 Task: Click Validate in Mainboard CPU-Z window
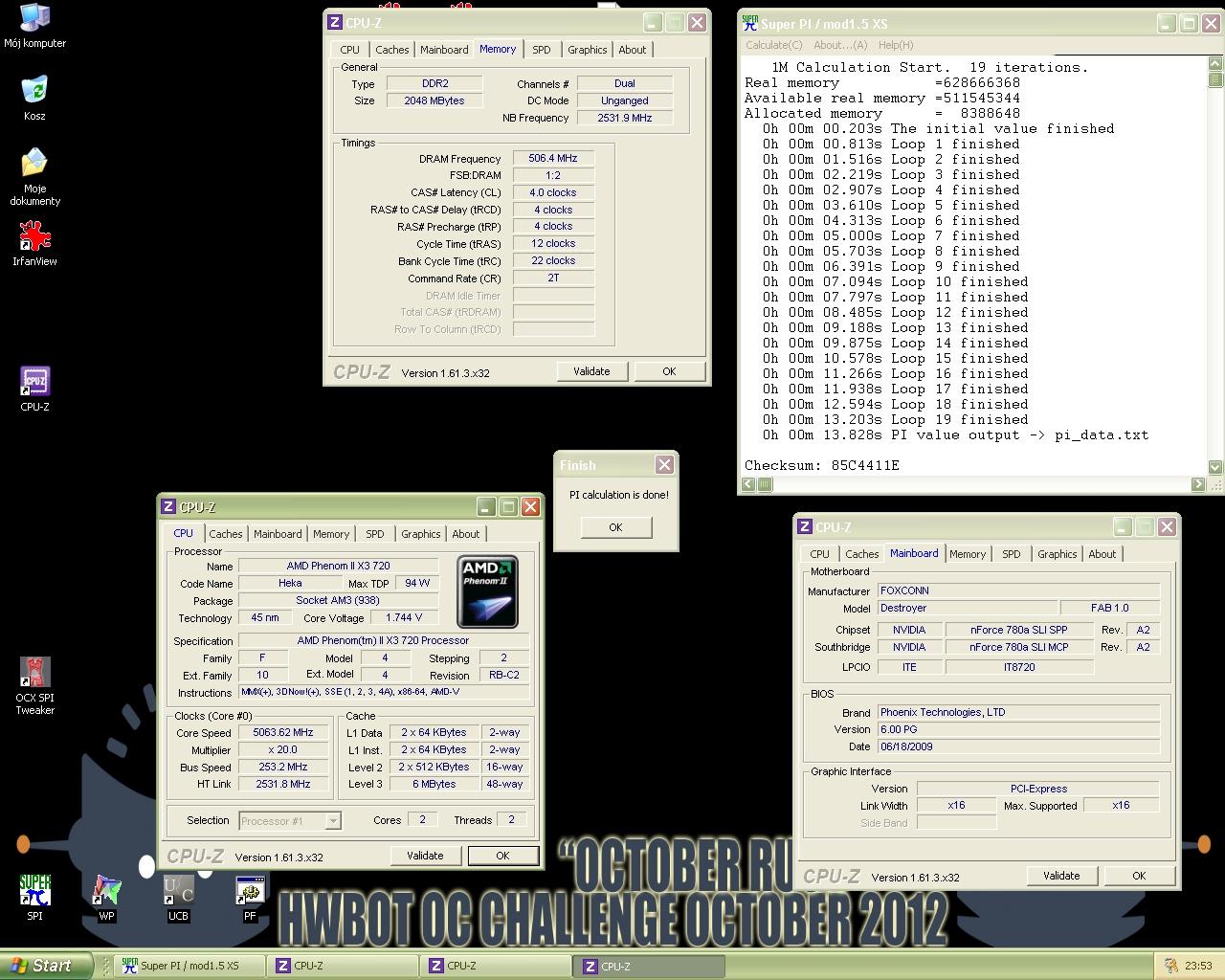(x=1061, y=876)
